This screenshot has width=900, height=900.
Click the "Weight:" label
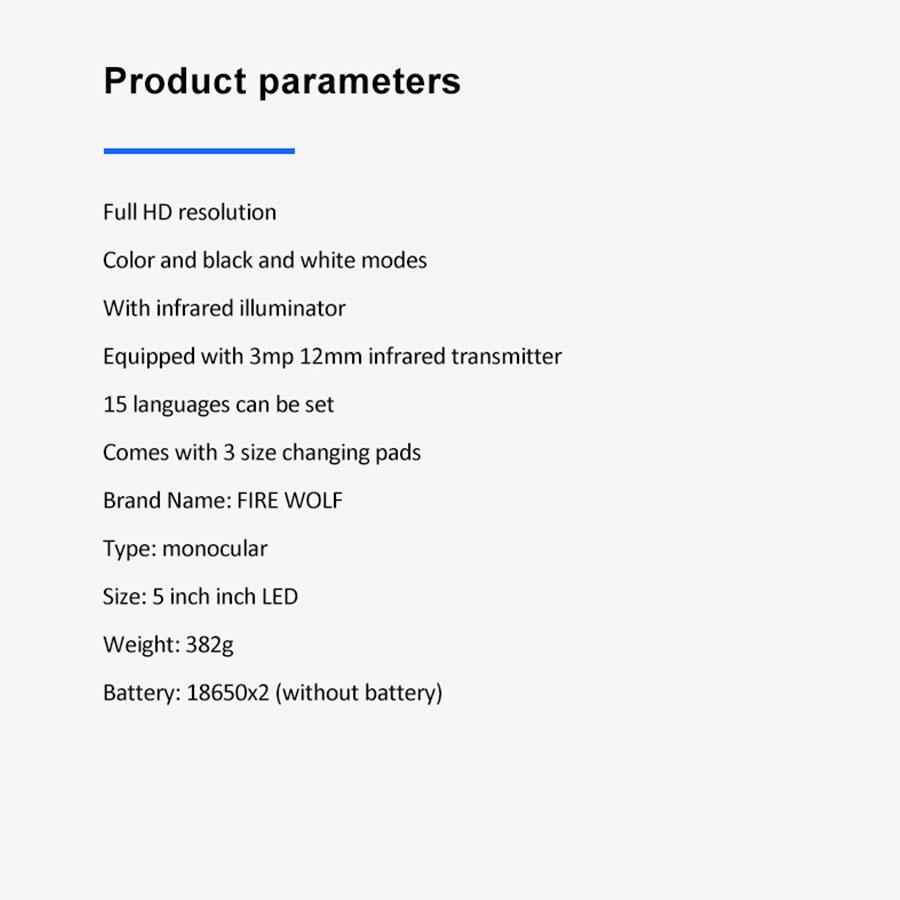[x=141, y=644]
